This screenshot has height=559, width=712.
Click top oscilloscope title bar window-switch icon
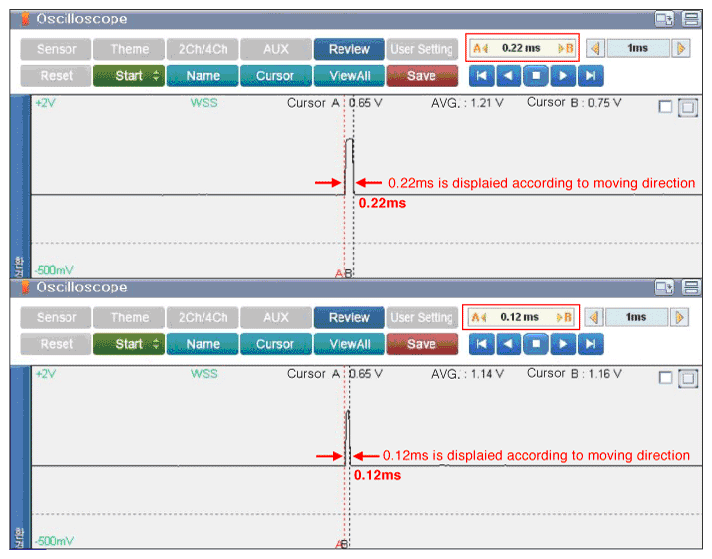pos(664,19)
